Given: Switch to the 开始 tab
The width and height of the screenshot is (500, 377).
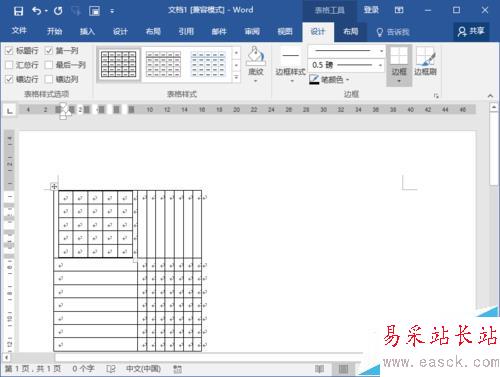Looking at the screenshot, I should (54, 31).
